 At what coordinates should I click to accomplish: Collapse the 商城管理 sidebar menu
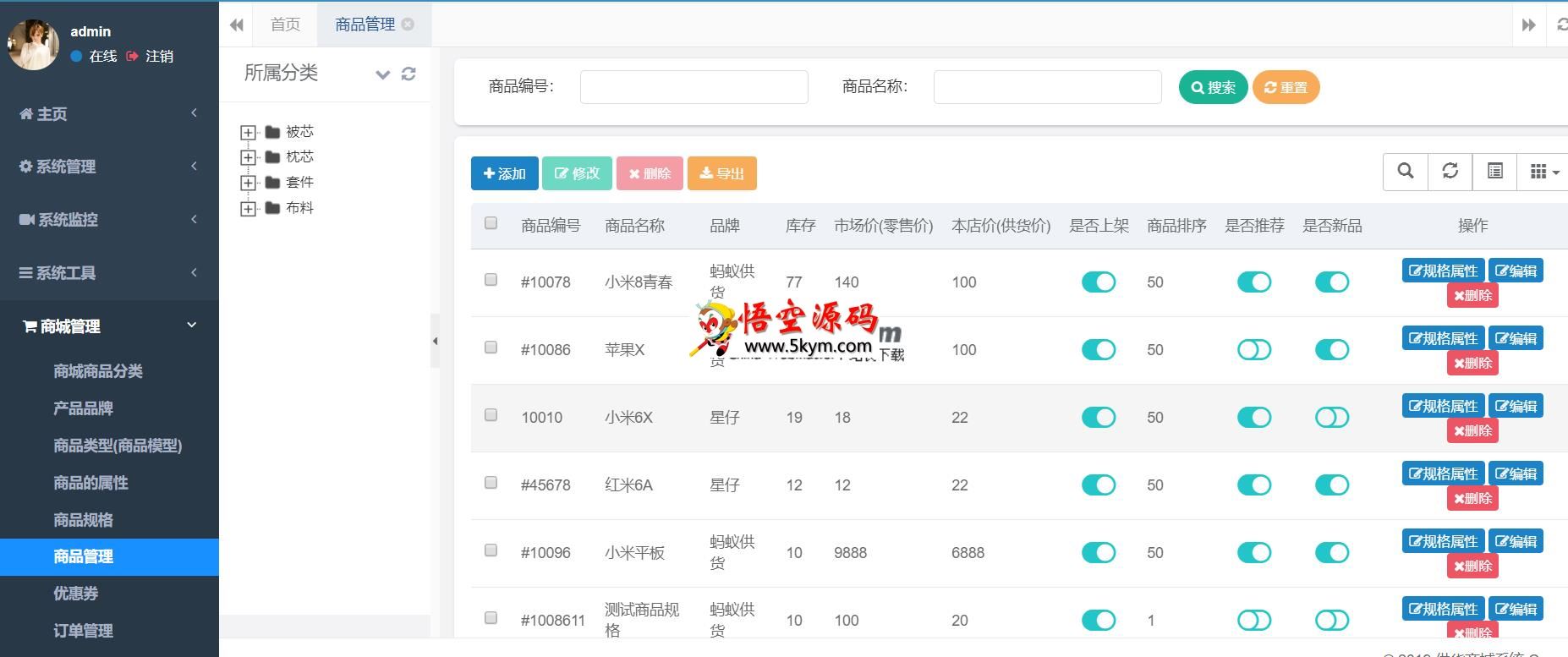pos(109,326)
